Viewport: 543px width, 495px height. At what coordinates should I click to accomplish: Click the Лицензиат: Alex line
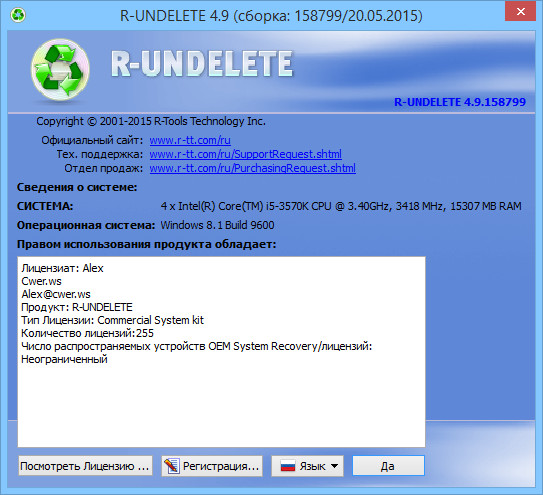pyautogui.click(x=62, y=268)
